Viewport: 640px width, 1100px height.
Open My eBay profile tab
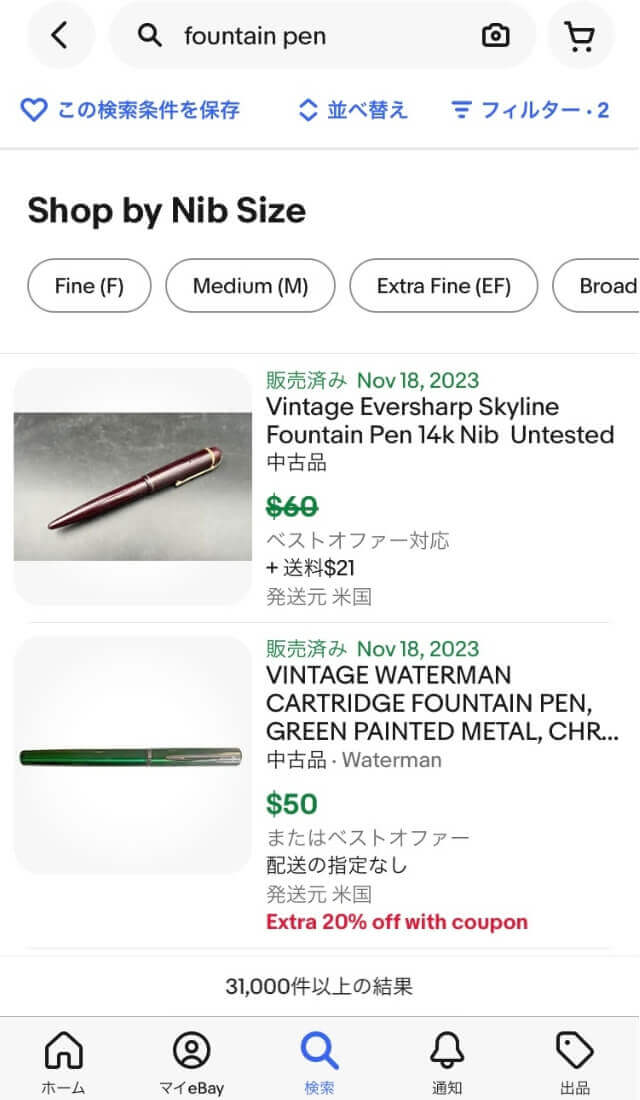[191, 1062]
